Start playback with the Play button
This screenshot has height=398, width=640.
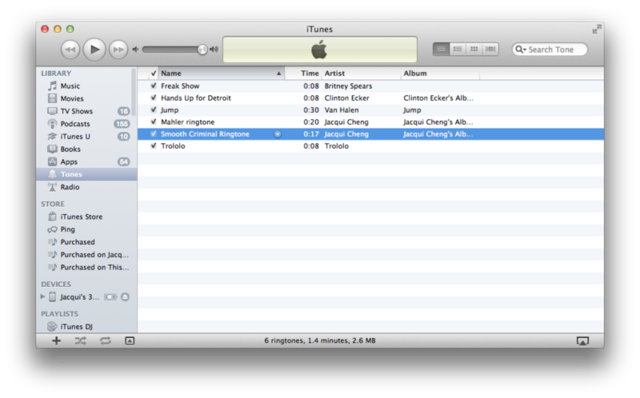pos(95,49)
